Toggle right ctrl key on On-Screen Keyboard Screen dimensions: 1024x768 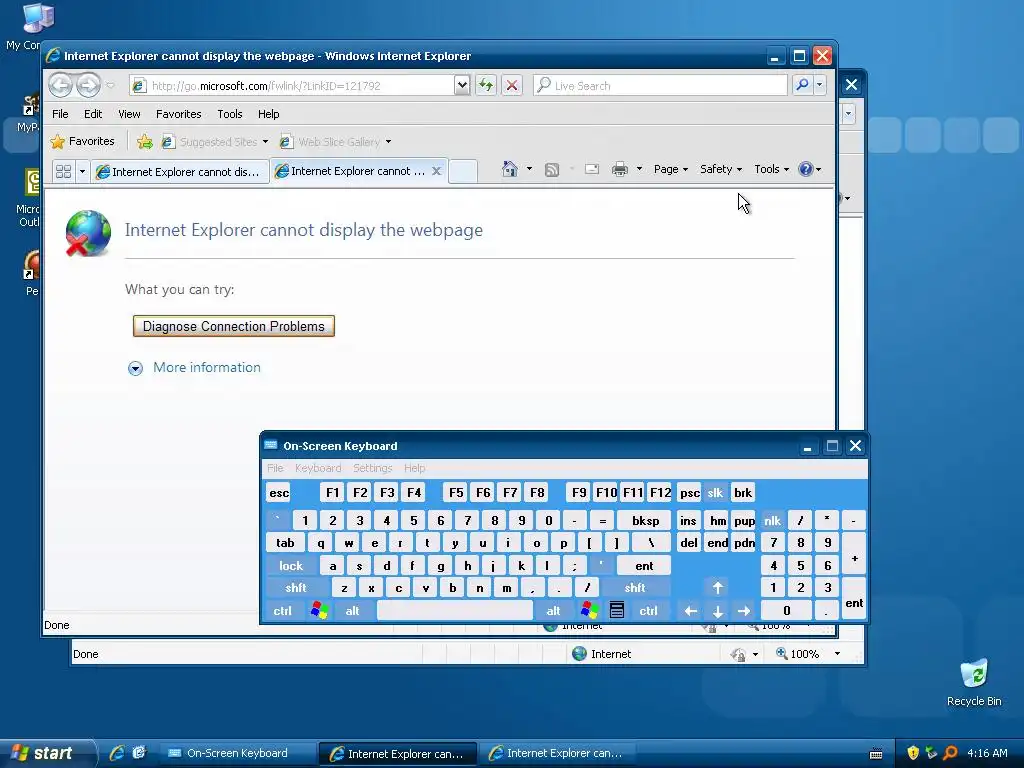pos(648,611)
